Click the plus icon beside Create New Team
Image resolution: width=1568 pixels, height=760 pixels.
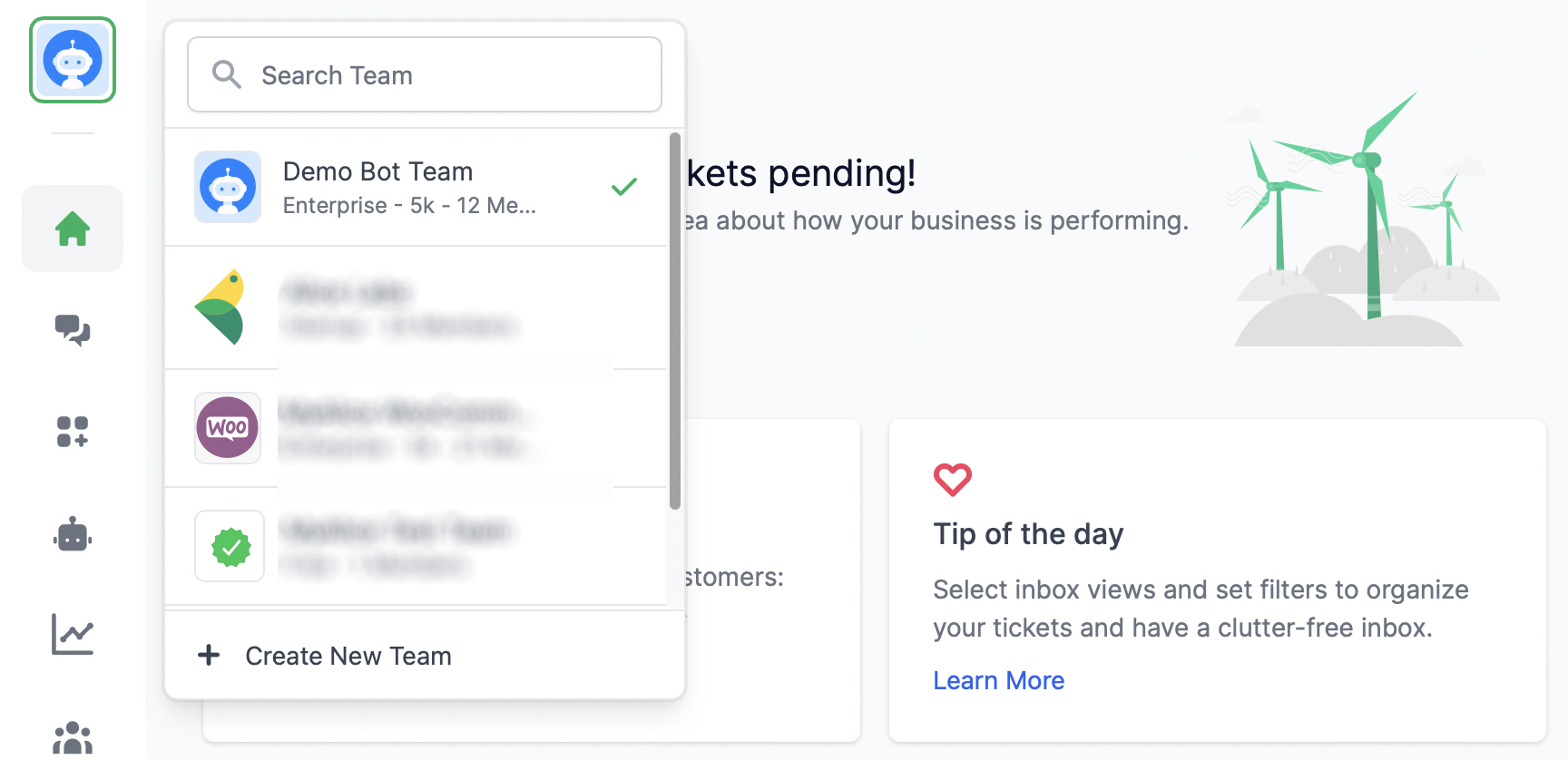(x=209, y=655)
